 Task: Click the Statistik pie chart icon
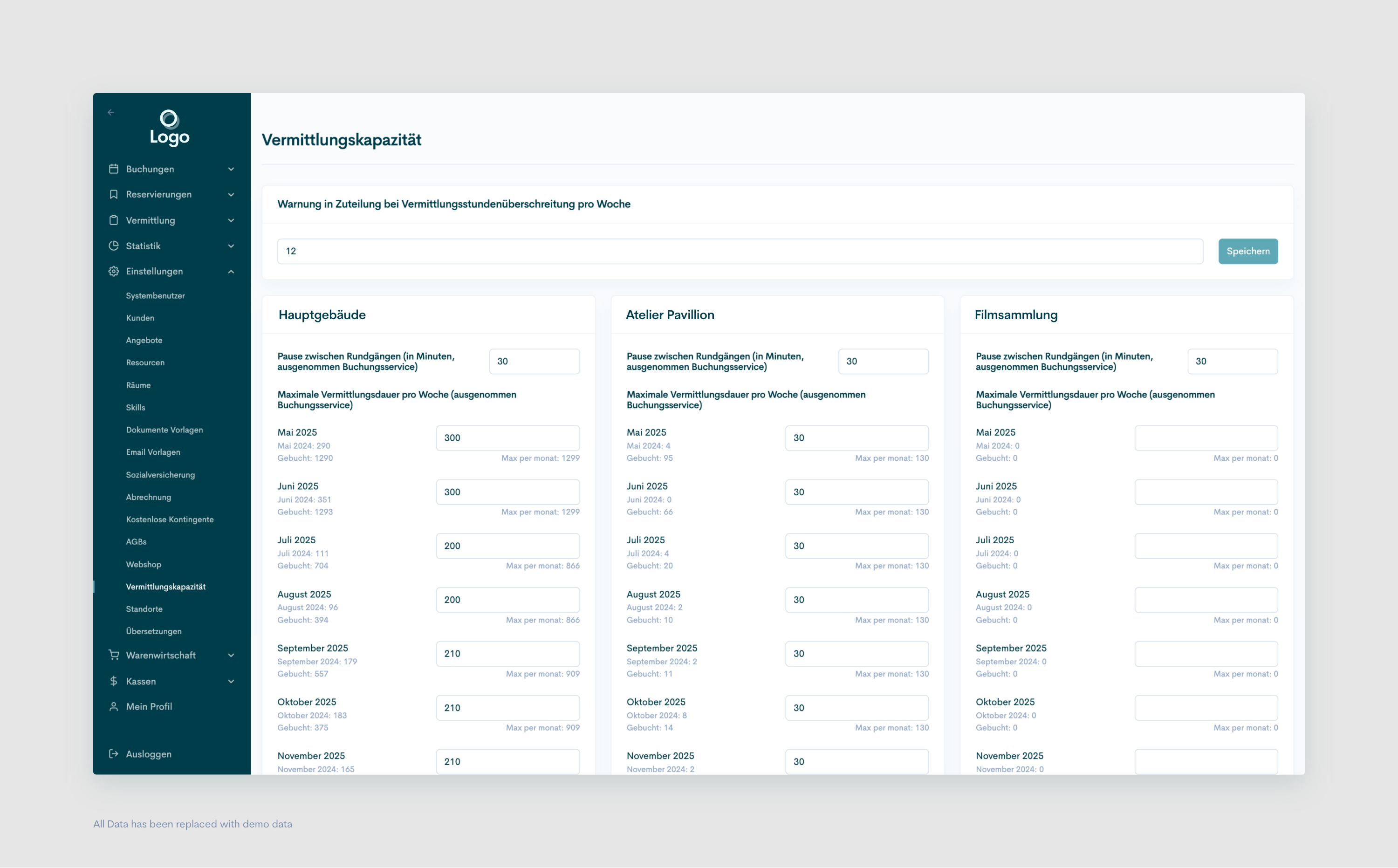click(114, 246)
